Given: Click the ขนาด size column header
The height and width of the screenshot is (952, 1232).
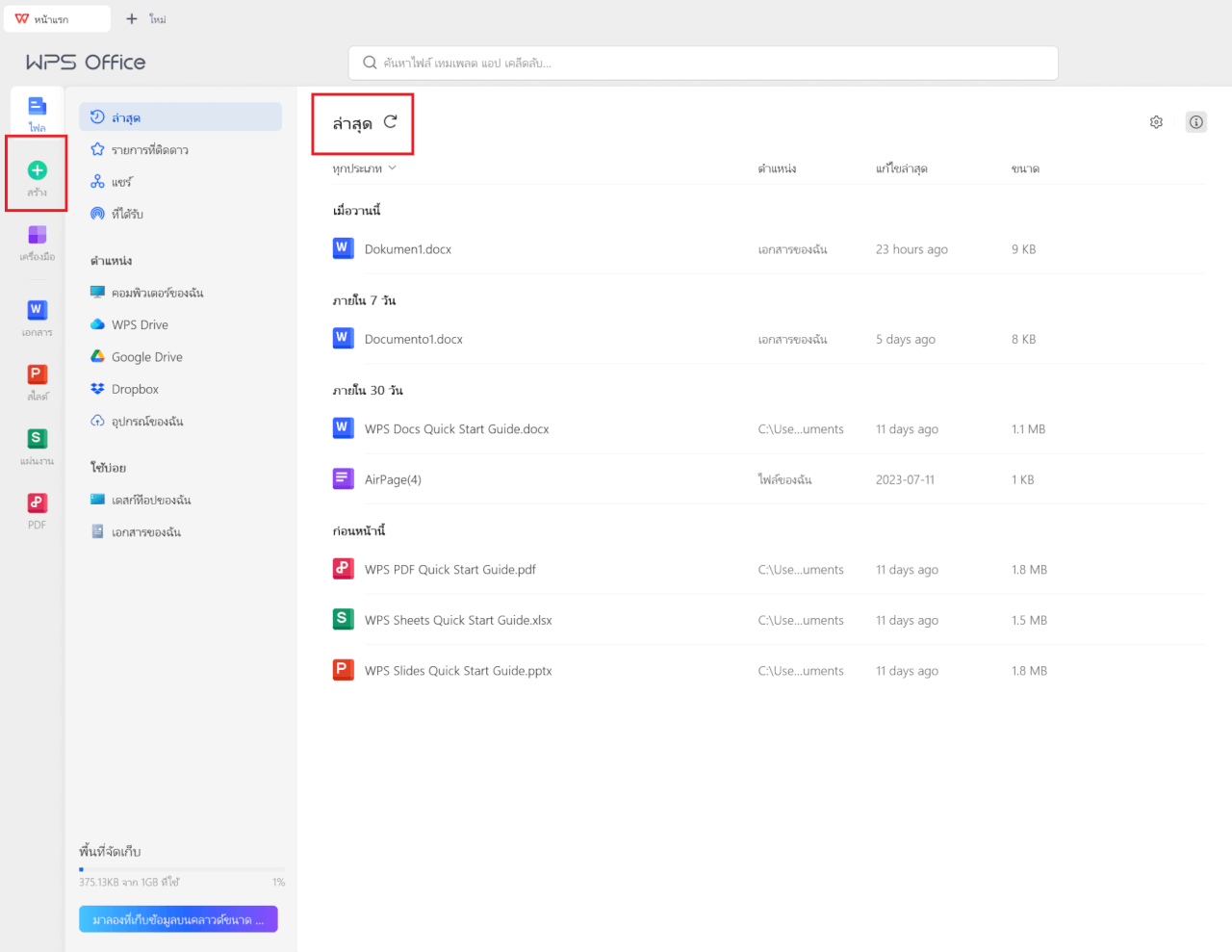Looking at the screenshot, I should 1025,168.
